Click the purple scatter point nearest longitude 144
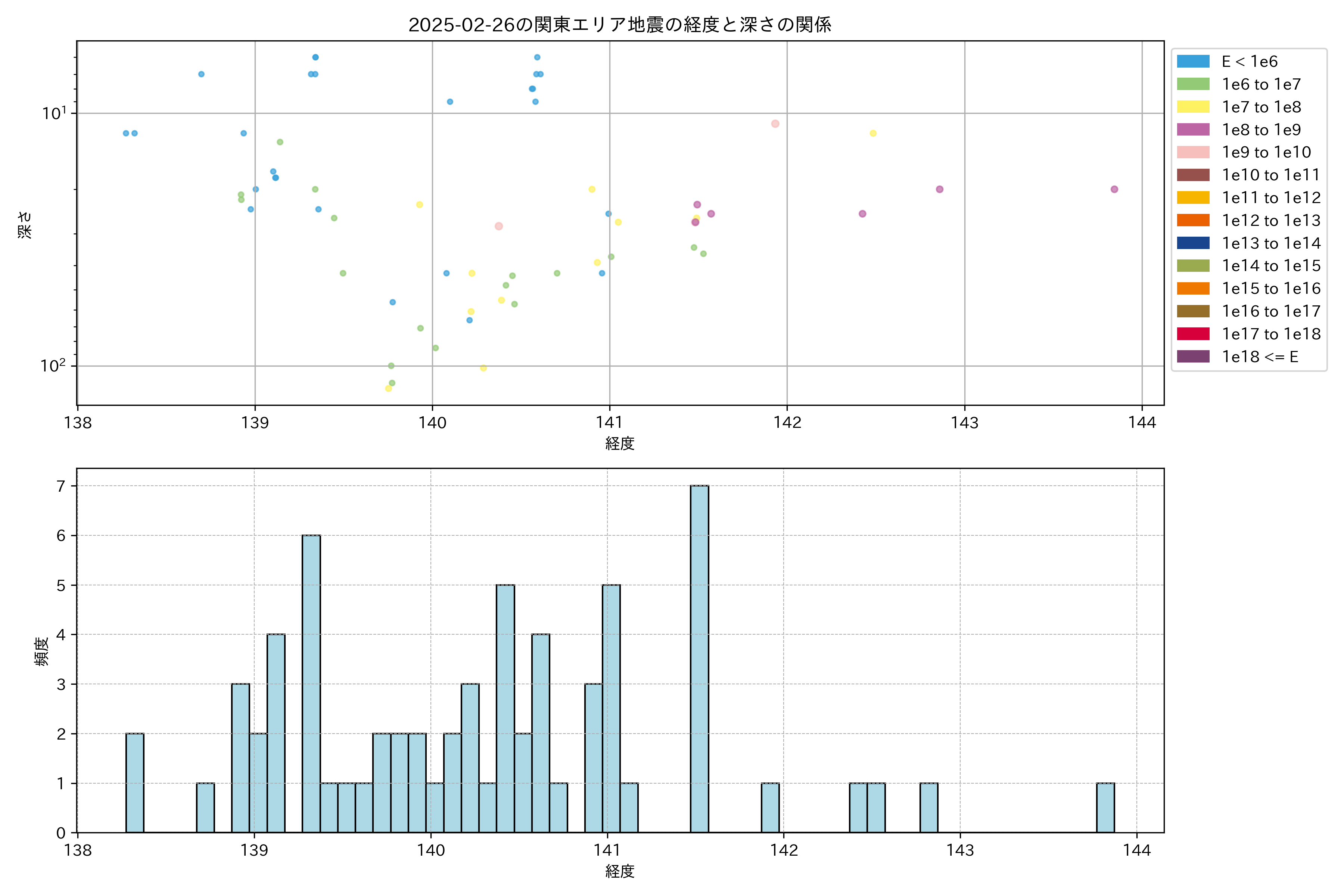The image size is (1344, 896). (x=1114, y=189)
